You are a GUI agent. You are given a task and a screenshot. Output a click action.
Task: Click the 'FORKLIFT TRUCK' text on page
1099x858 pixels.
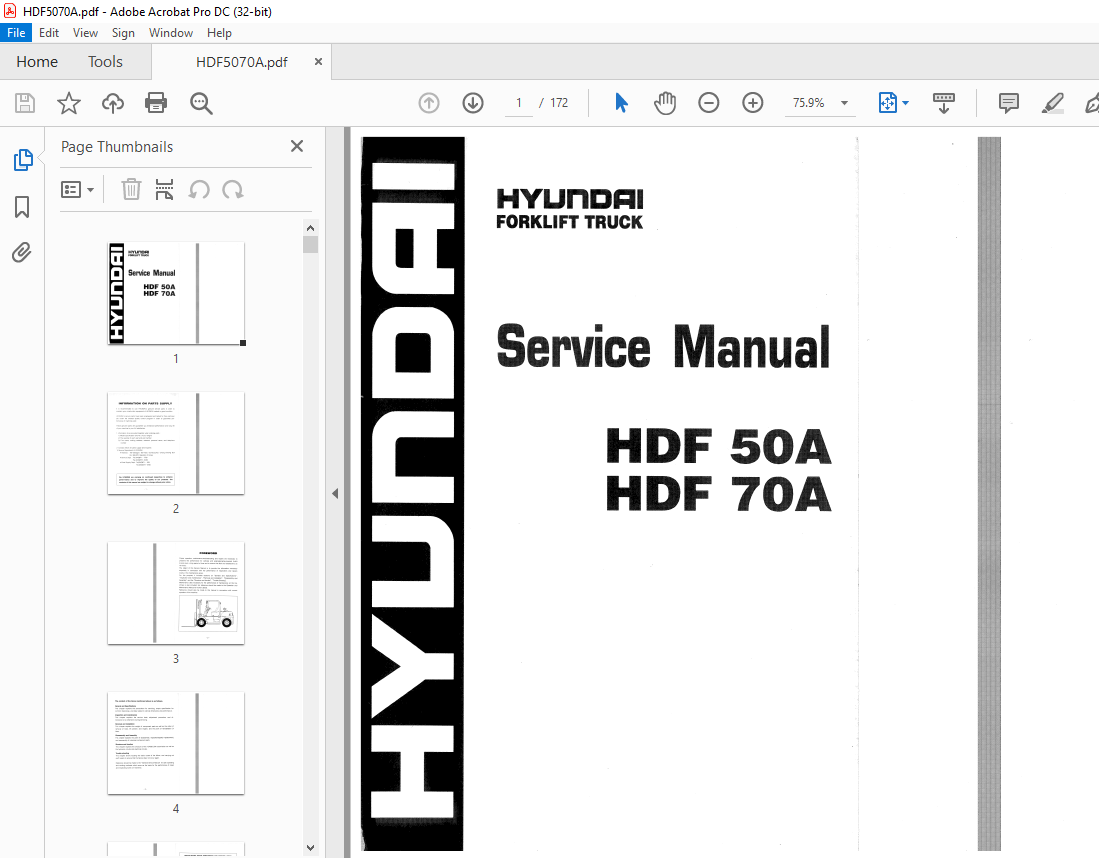point(569,222)
